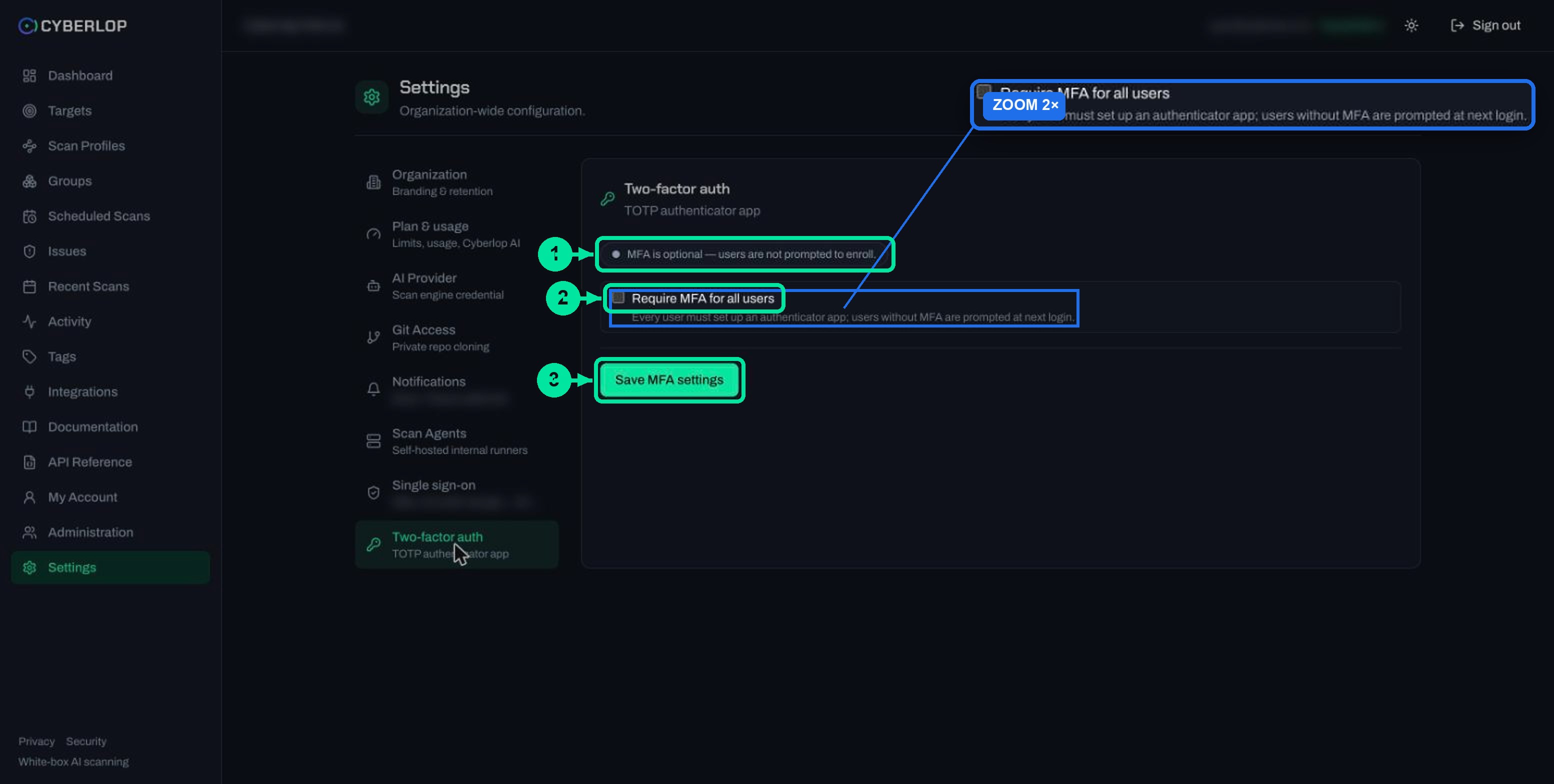Viewport: 1554px width, 784px height.
Task: Click 'MFA is optional' status message
Action: tap(751, 254)
